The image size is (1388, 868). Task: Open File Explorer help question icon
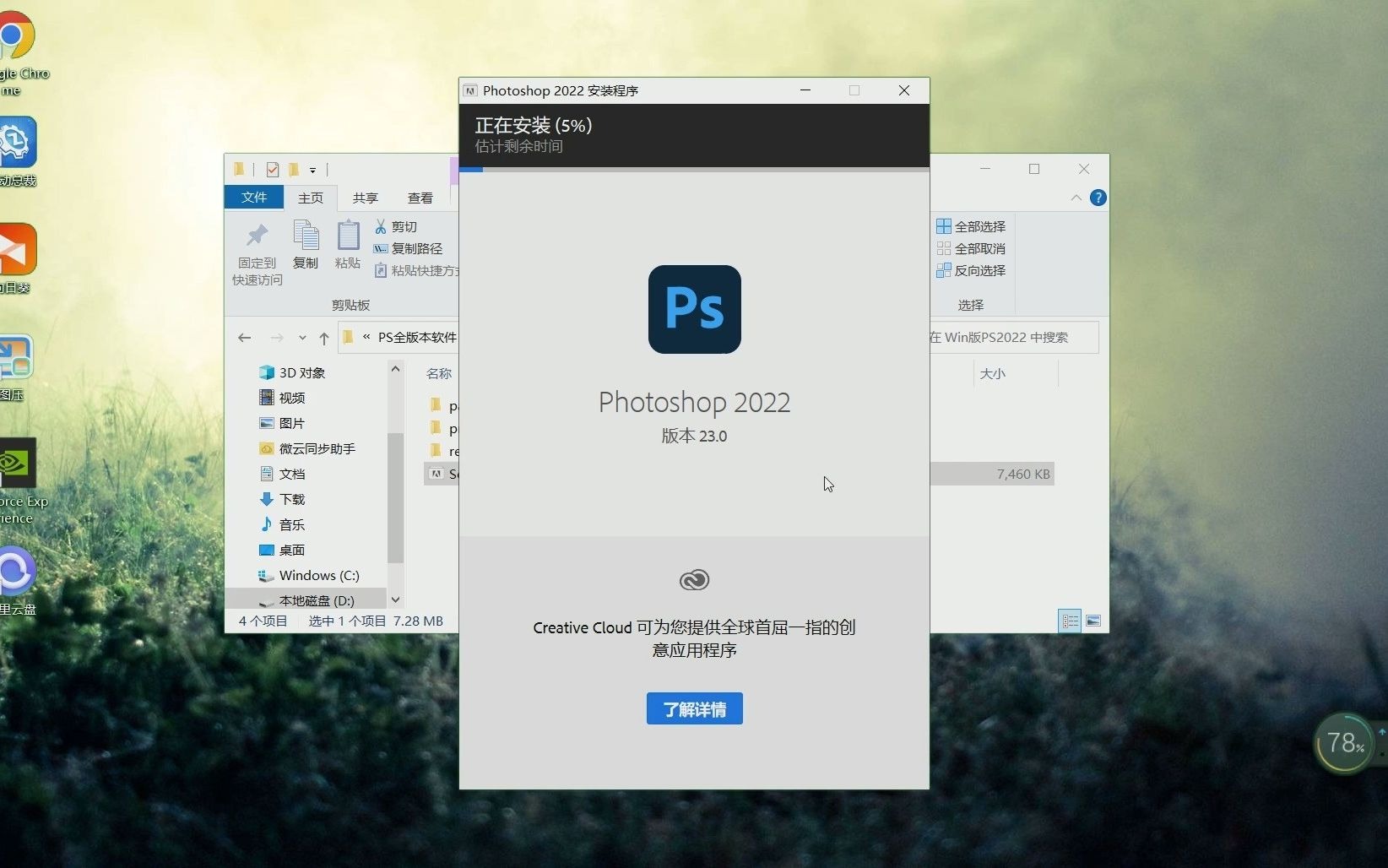[1098, 198]
